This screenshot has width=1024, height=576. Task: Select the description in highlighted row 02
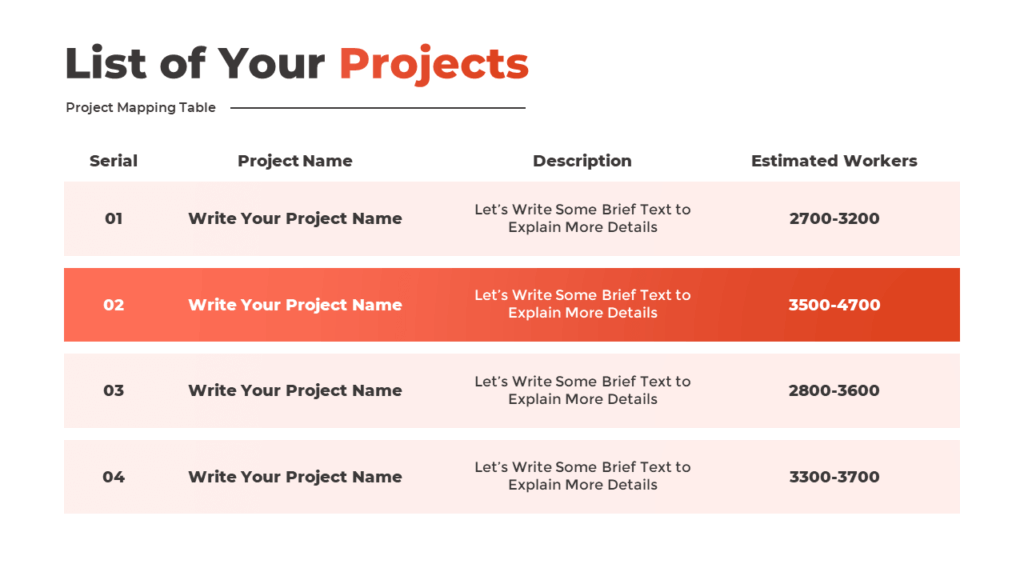(x=582, y=304)
